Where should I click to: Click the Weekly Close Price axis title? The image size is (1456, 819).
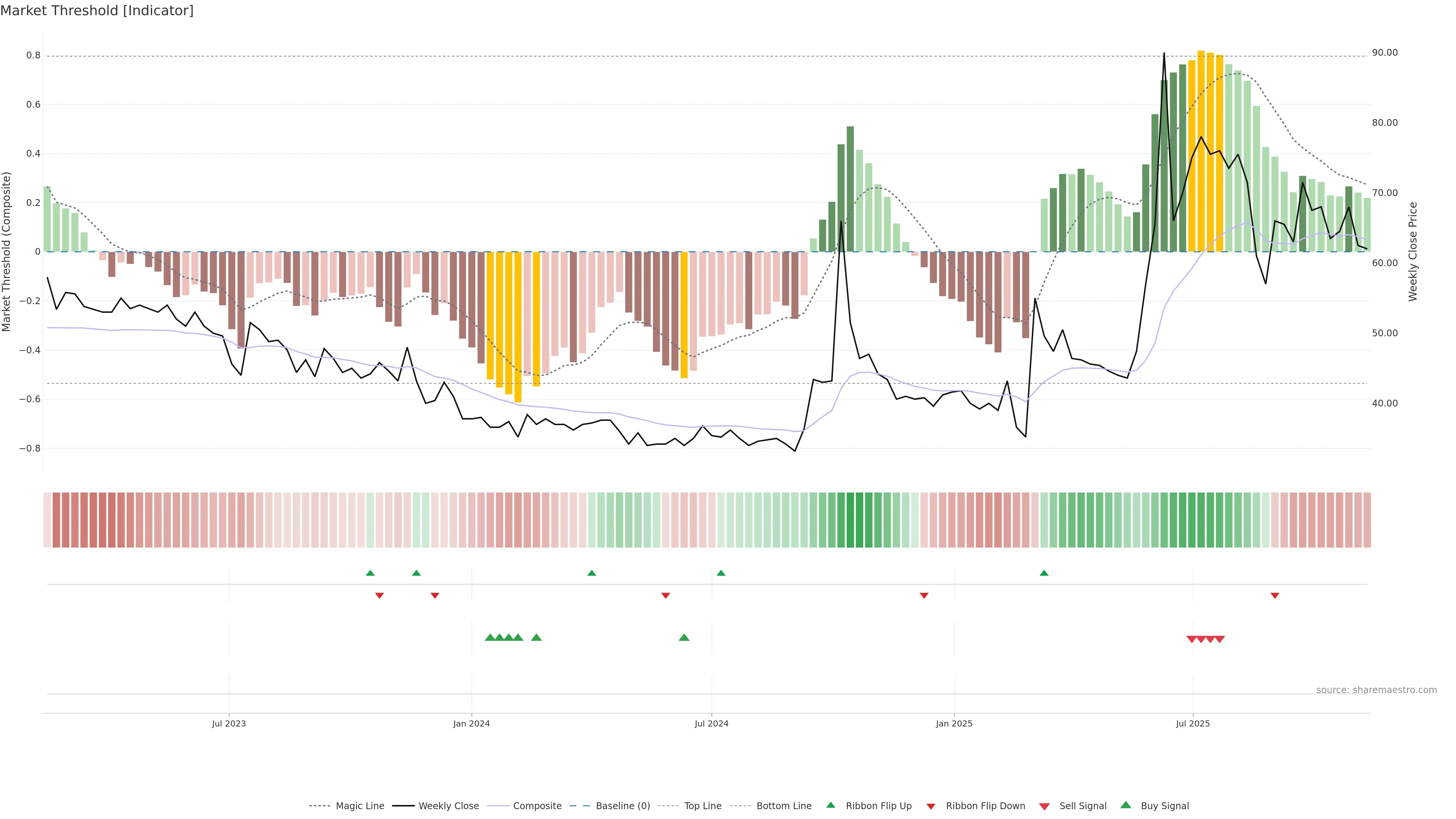[x=1412, y=251]
